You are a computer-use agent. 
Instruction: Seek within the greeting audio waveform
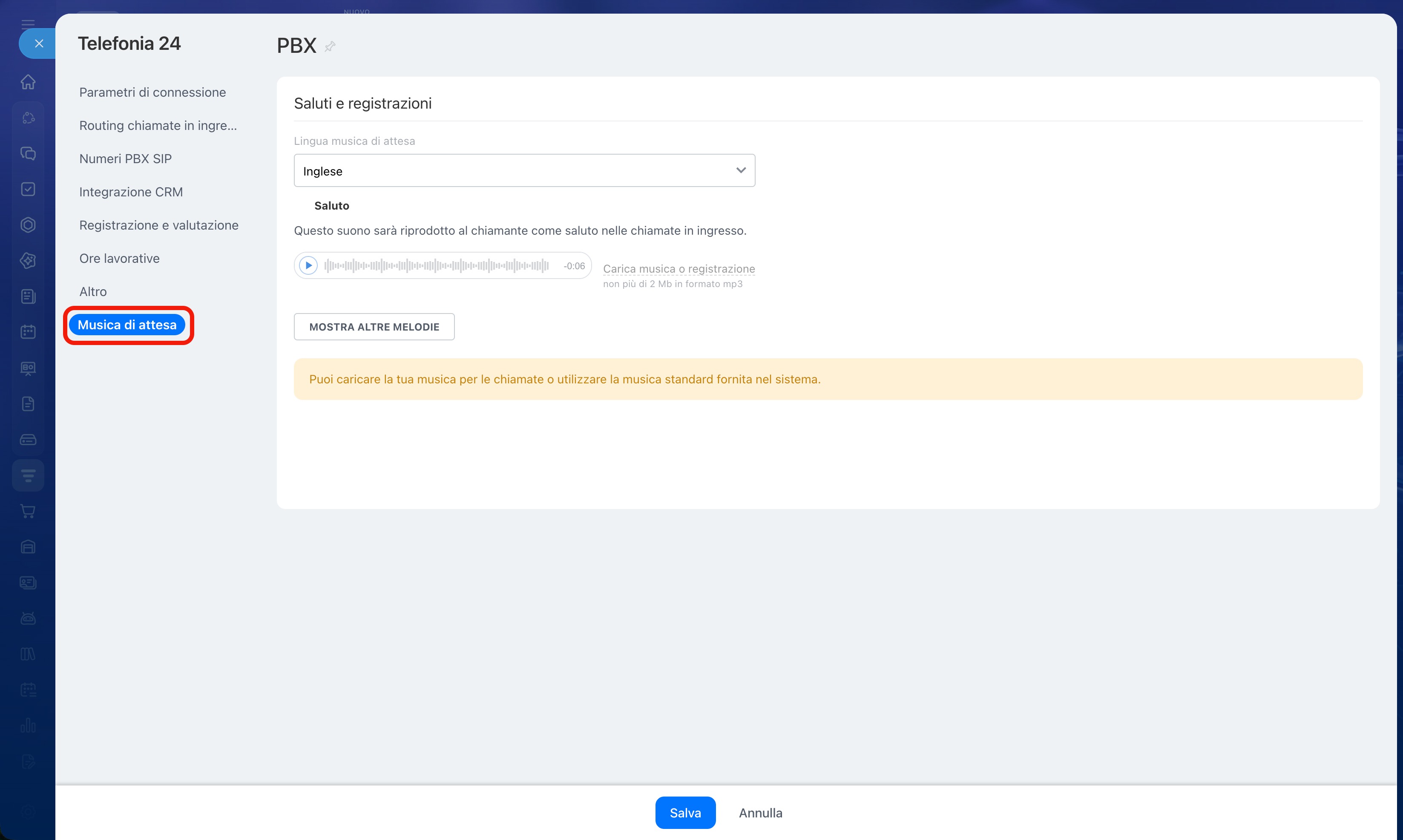[436, 265]
